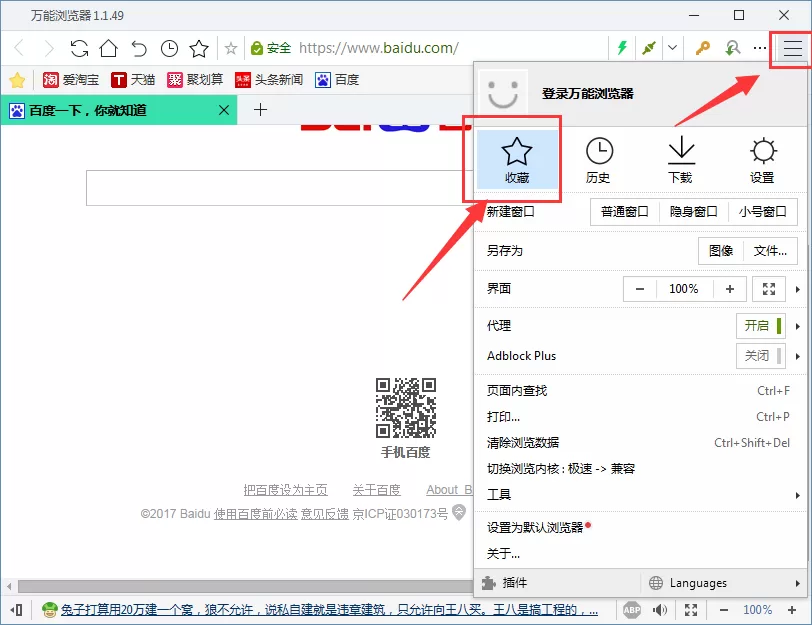The height and width of the screenshot is (625, 812).
Task: Open a 隐身窗口 incognito window
Action: (693, 212)
